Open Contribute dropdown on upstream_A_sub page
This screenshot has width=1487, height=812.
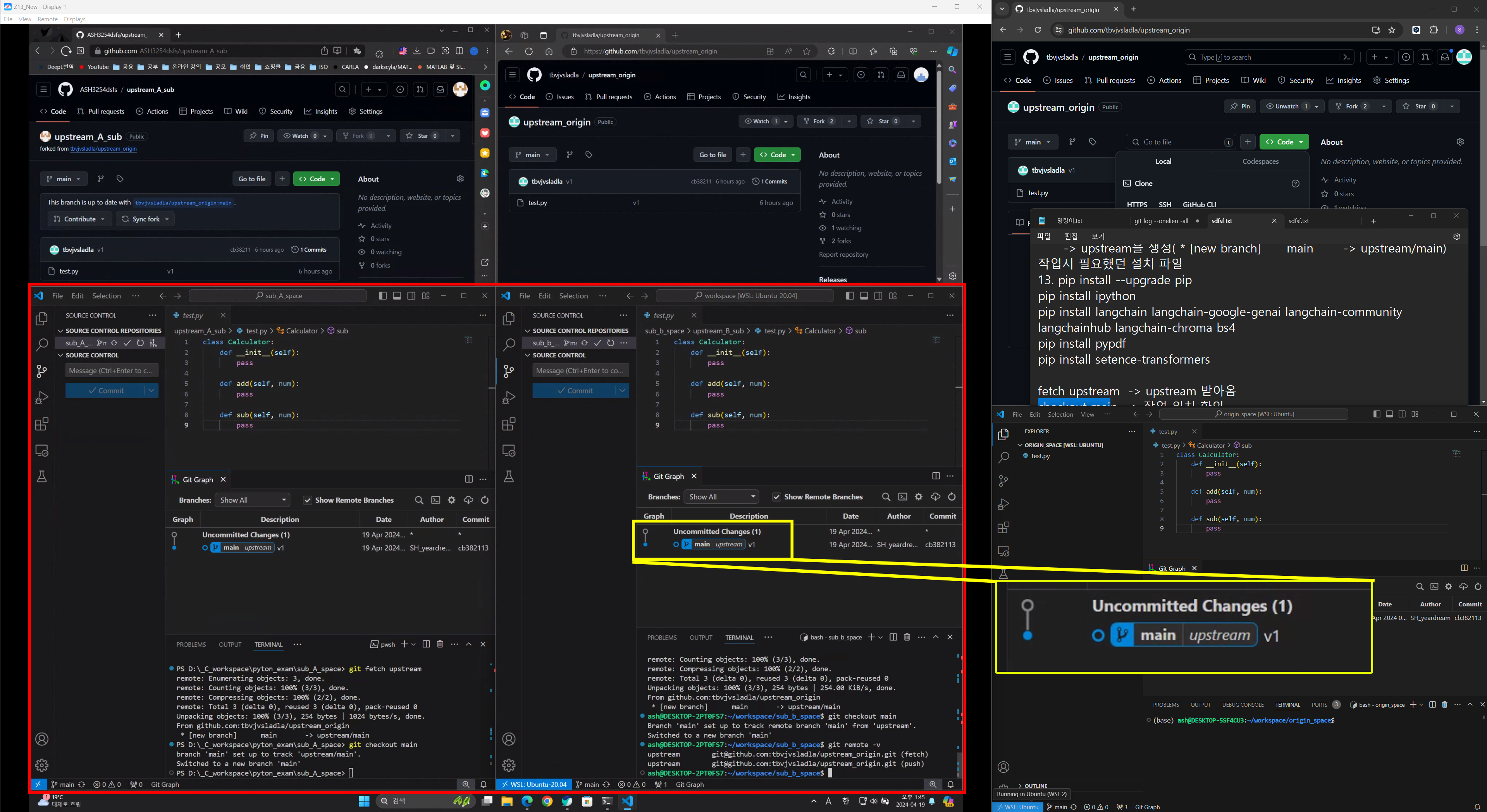(x=79, y=219)
